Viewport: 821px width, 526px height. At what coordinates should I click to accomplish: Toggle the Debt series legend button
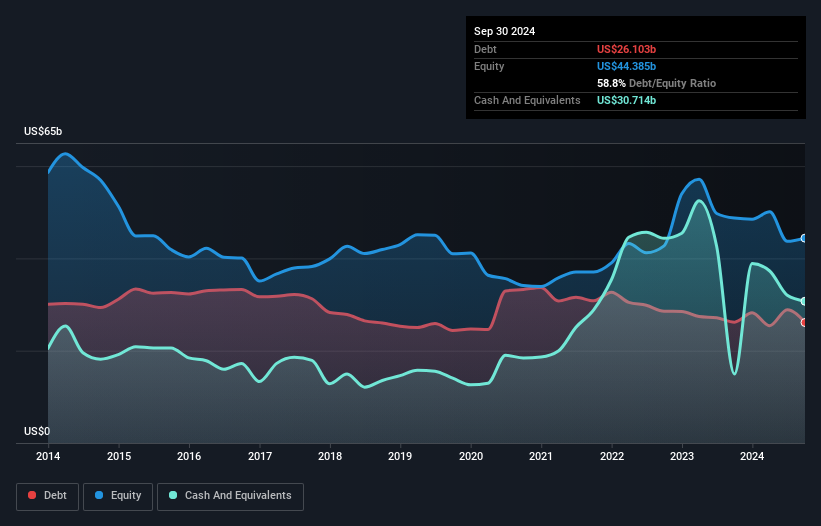pos(48,496)
